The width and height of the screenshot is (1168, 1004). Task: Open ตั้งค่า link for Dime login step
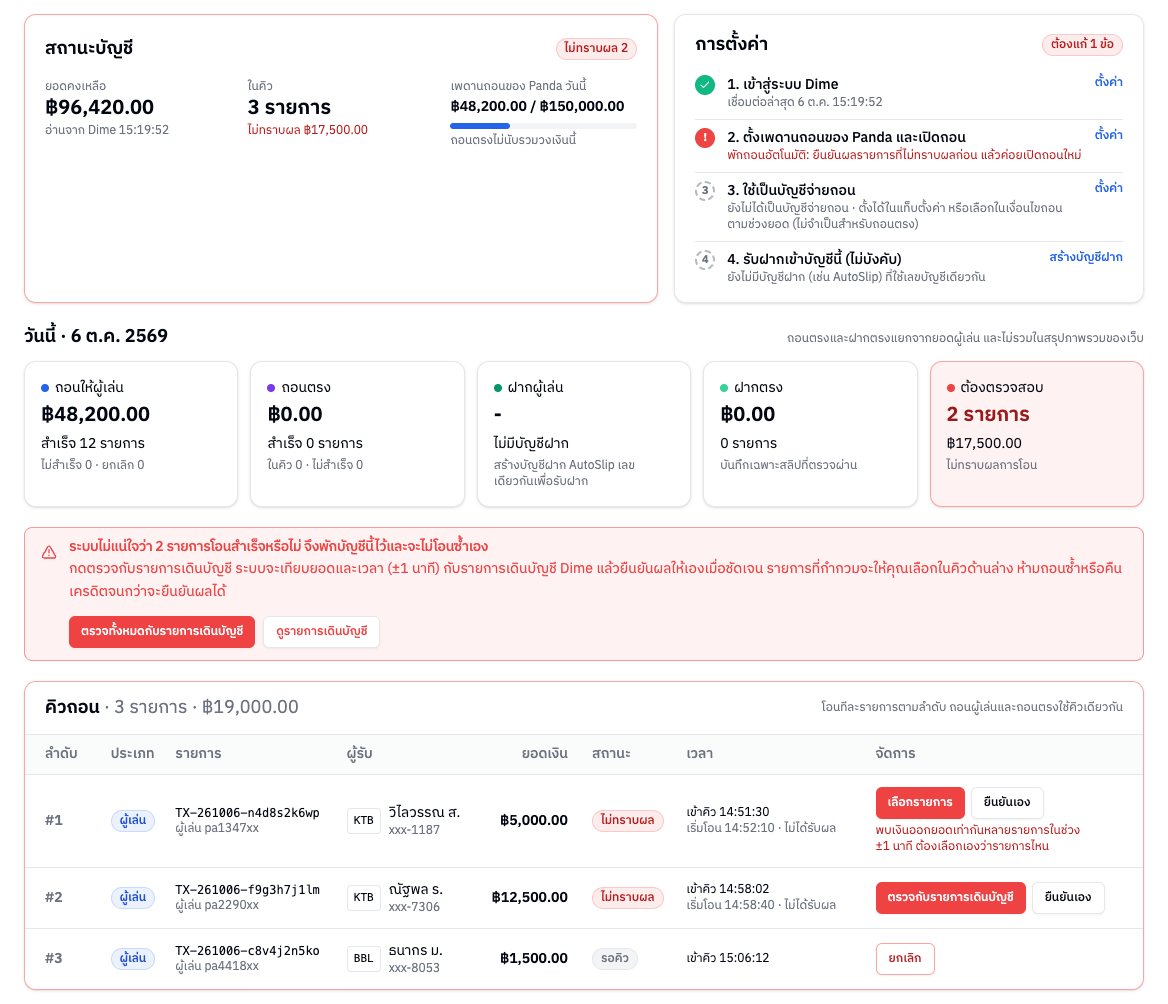[x=1108, y=82]
